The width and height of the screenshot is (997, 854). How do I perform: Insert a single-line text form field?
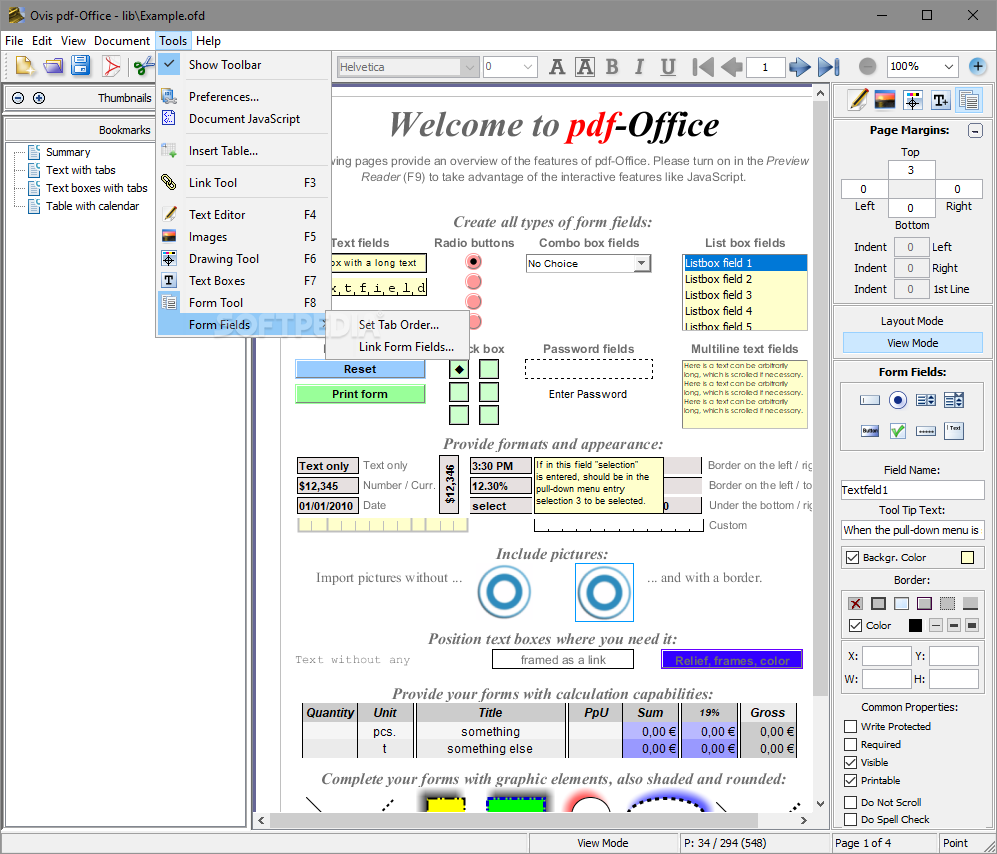[x=870, y=400]
